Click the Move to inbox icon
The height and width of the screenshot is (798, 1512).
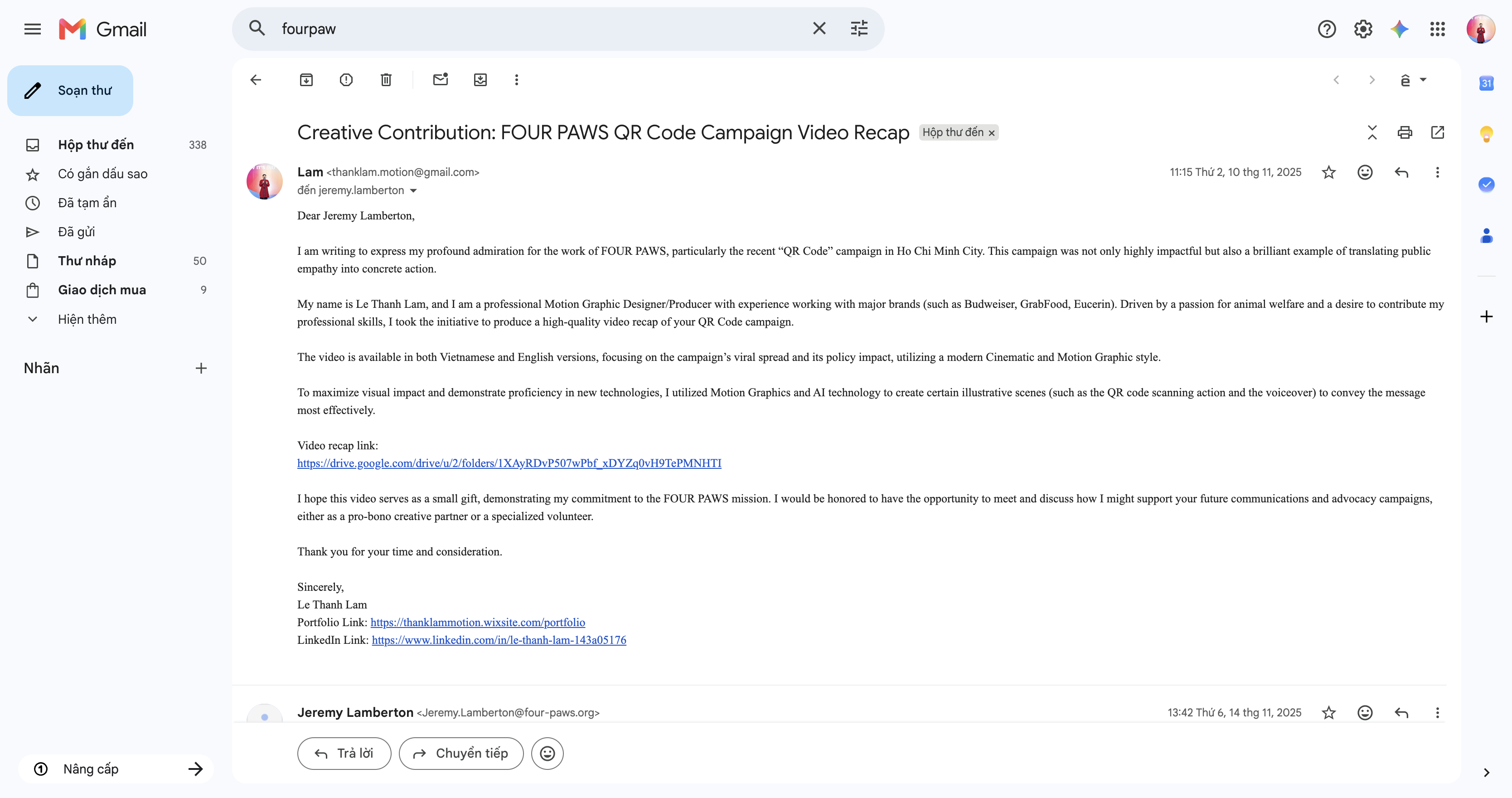[480, 80]
